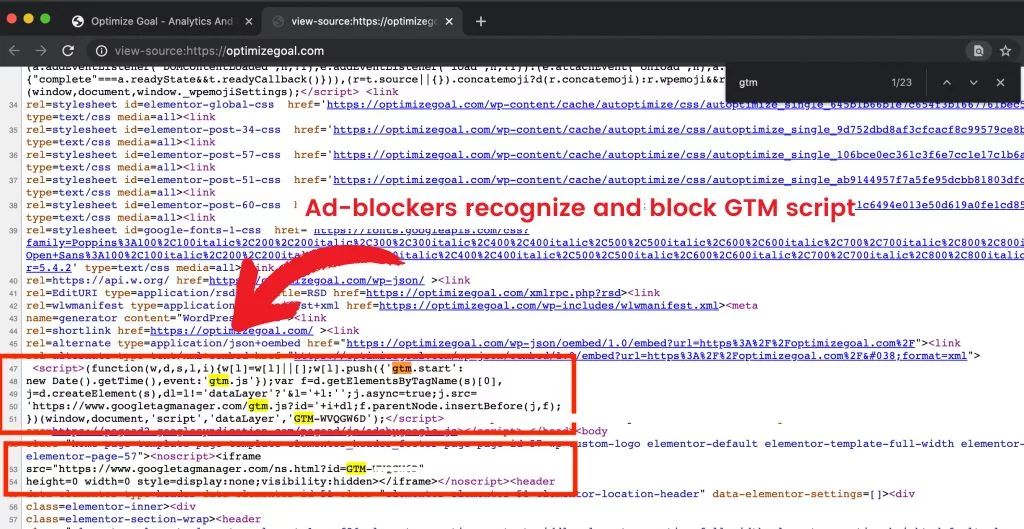
Task: Click highlighted GTM-WVQGW6D container ID
Action: 331,419
